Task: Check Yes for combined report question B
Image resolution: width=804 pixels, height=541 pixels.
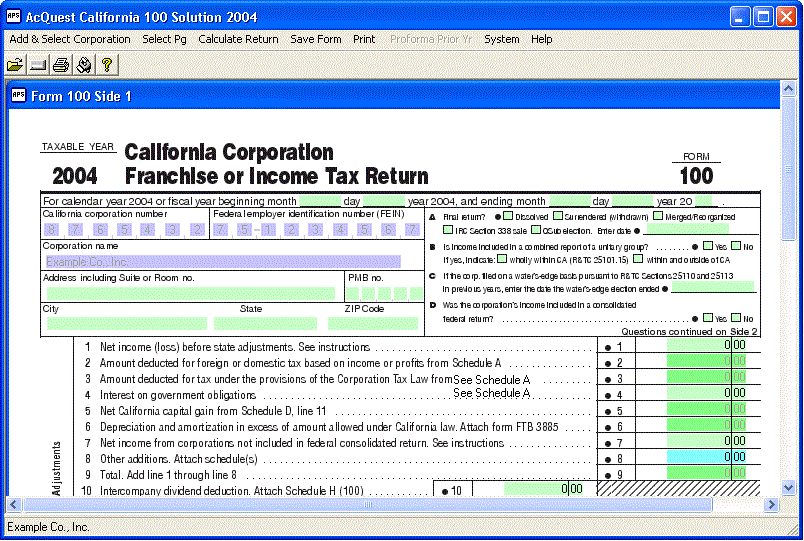Action: [708, 246]
